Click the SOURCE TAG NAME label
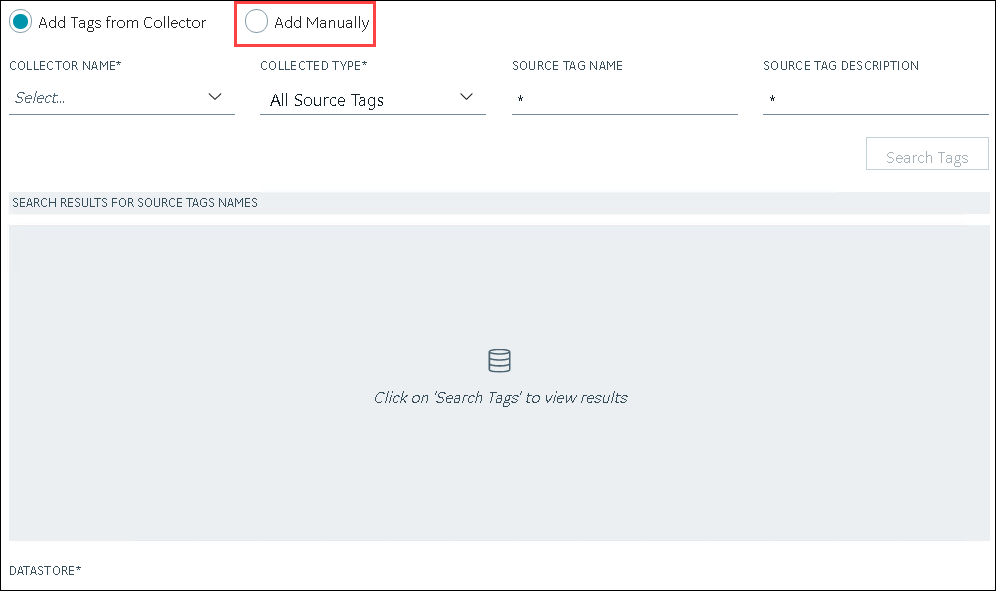The width and height of the screenshot is (996, 591). pyautogui.click(x=567, y=65)
